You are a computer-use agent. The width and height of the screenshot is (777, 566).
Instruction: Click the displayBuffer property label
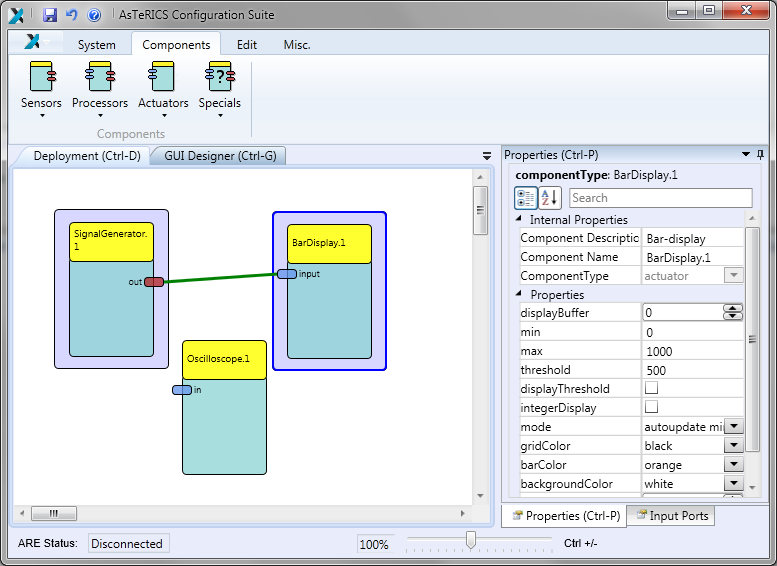[x=555, y=313]
